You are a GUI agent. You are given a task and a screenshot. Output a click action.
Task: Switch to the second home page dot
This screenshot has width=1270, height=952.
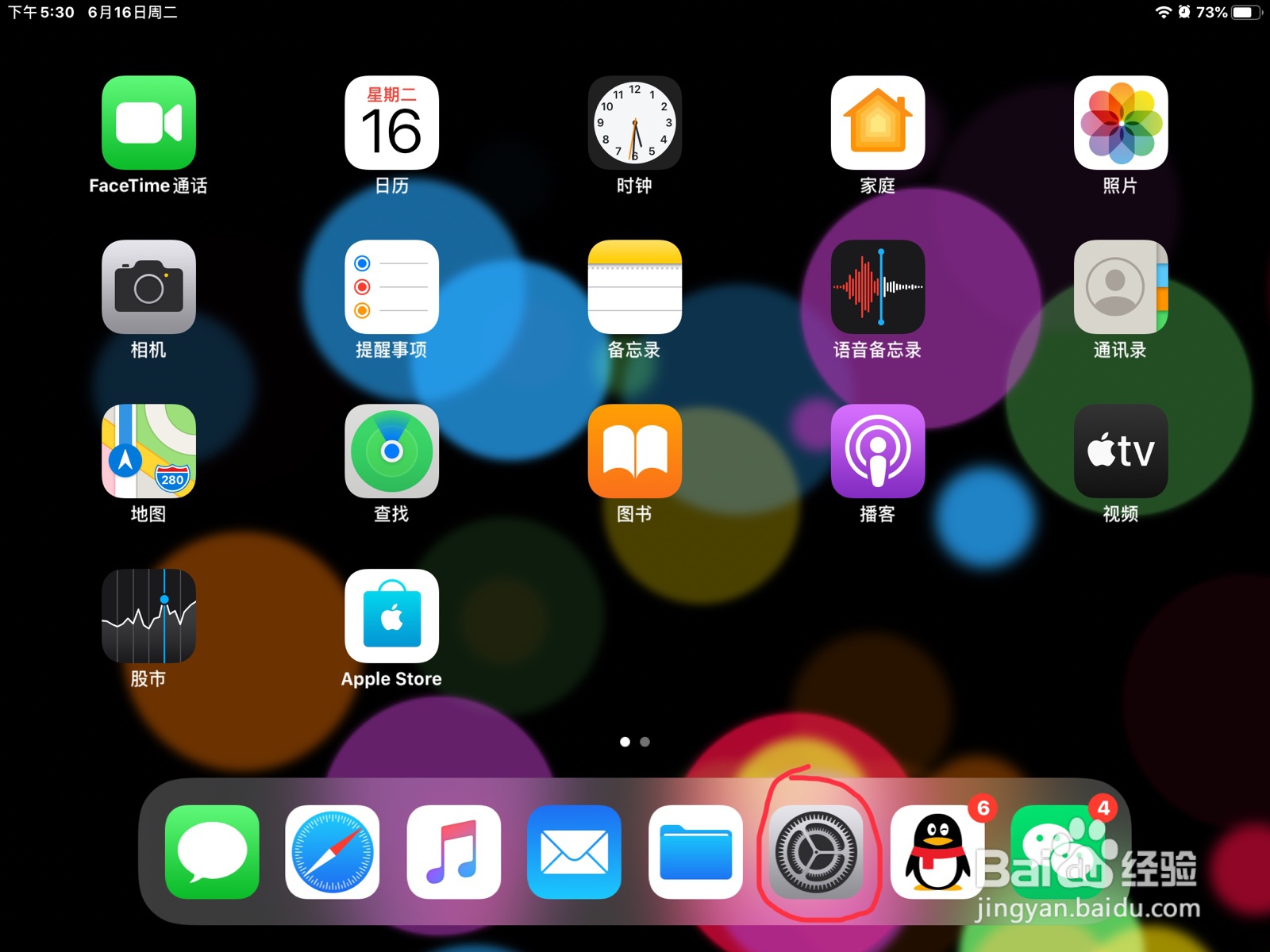pos(645,742)
